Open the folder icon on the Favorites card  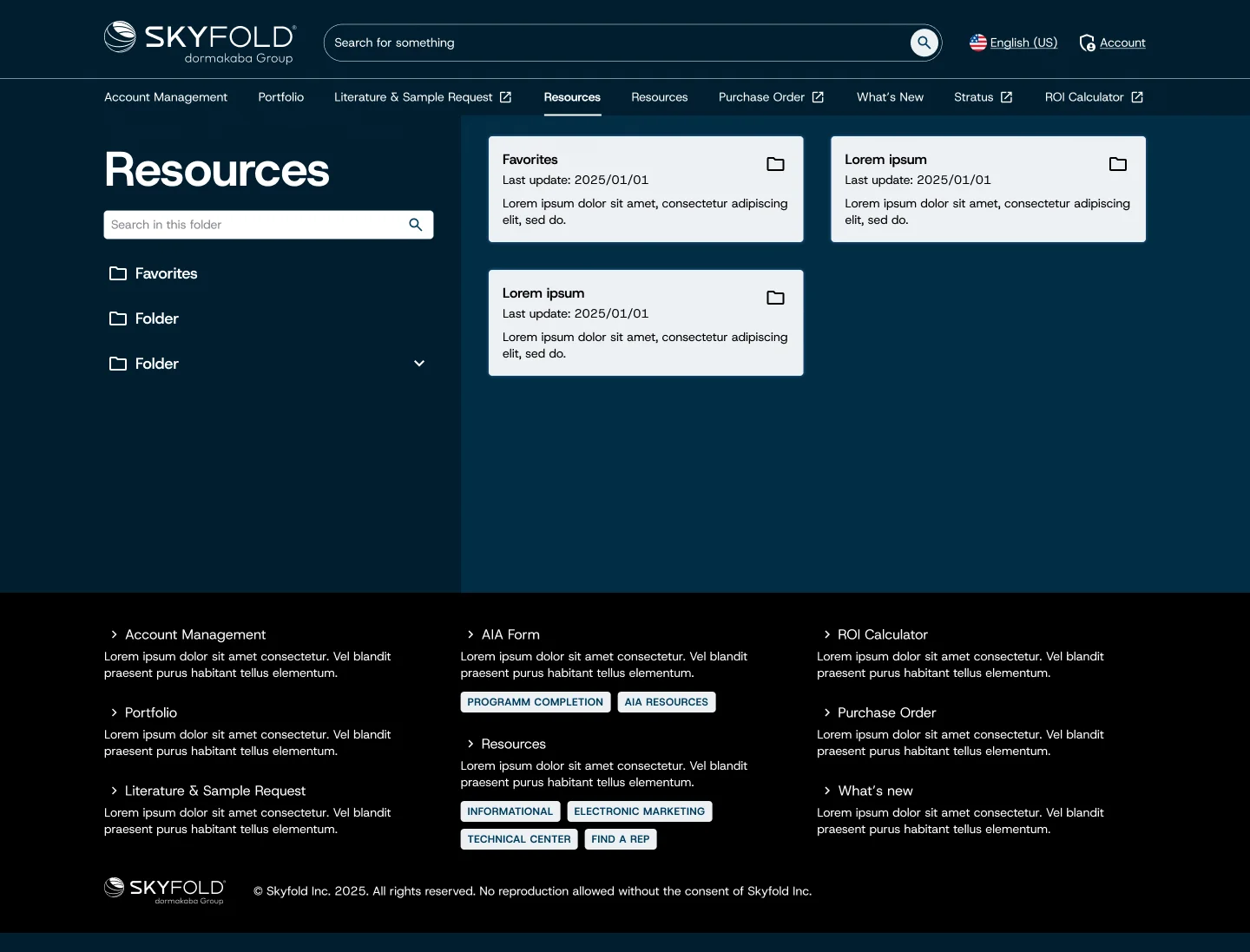(775, 164)
